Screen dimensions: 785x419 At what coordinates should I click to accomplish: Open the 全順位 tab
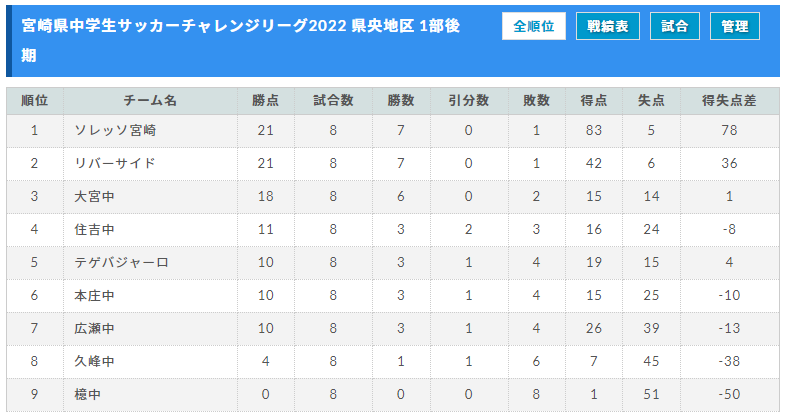click(534, 26)
